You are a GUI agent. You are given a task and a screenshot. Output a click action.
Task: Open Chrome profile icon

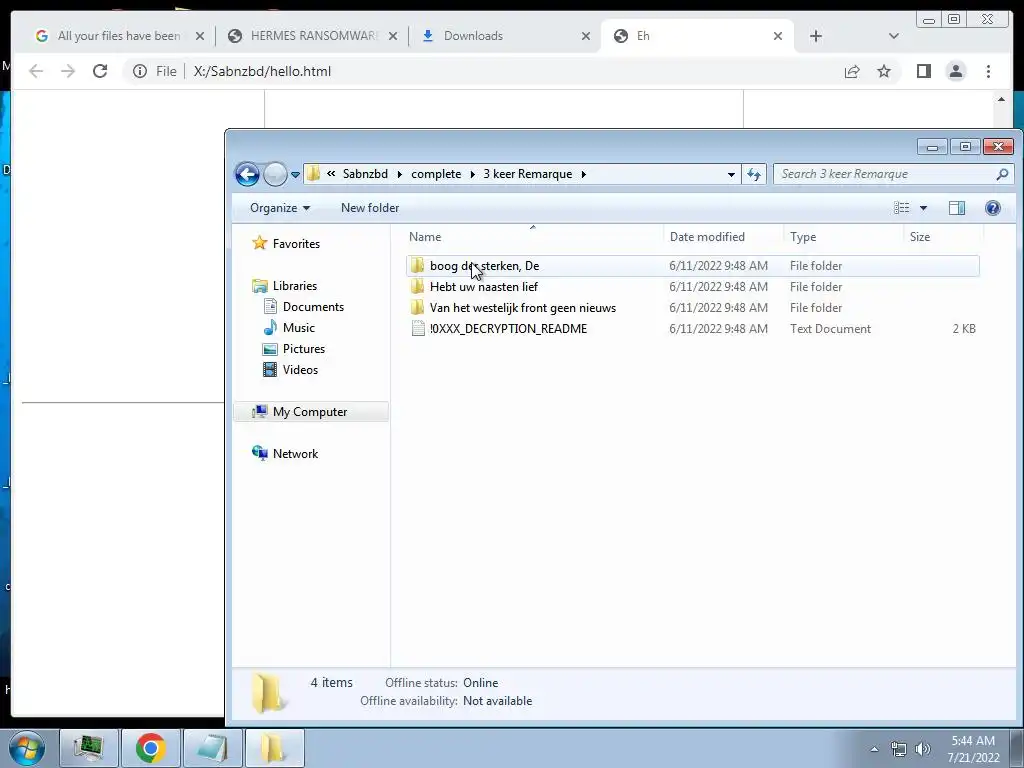click(x=955, y=71)
